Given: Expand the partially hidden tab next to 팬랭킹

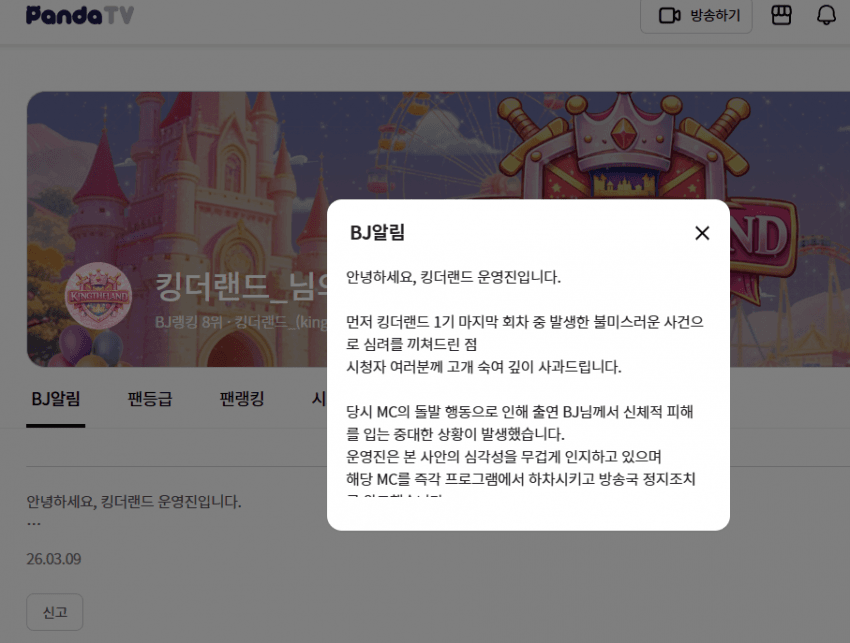Looking at the screenshot, I should [320, 398].
